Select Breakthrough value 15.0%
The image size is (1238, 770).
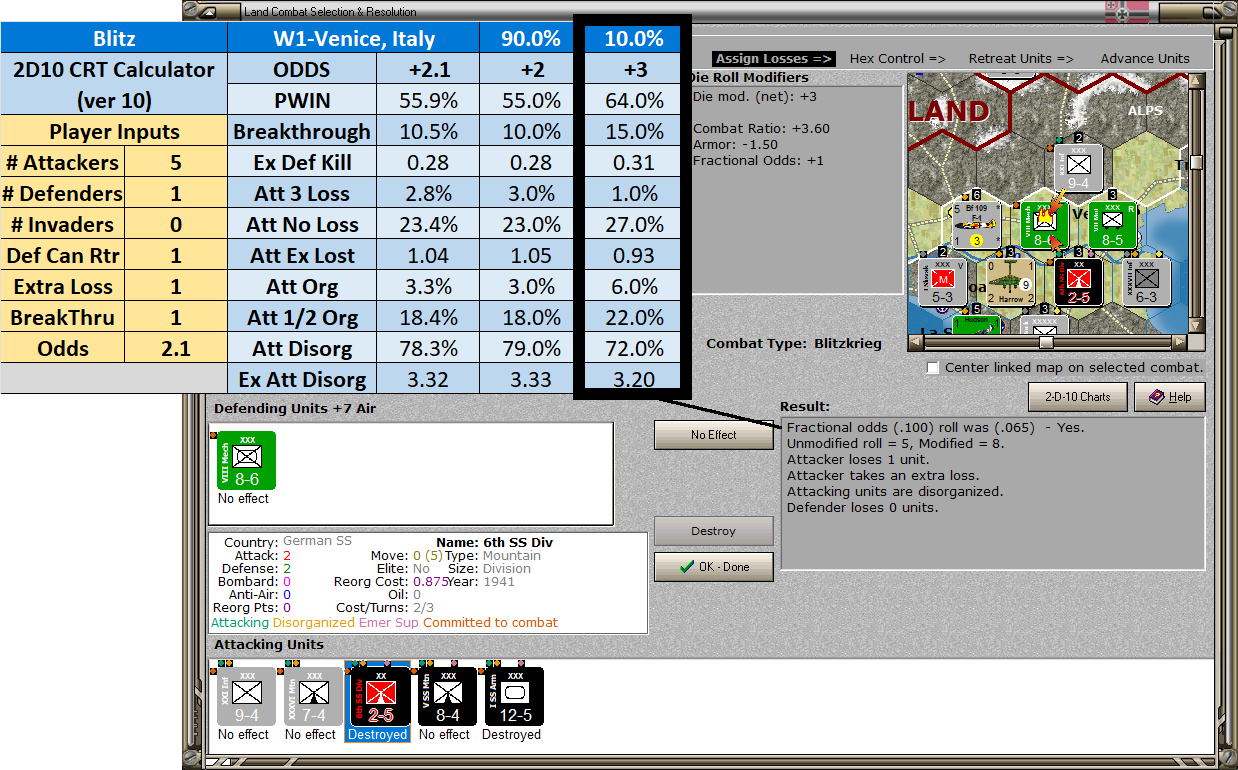634,131
